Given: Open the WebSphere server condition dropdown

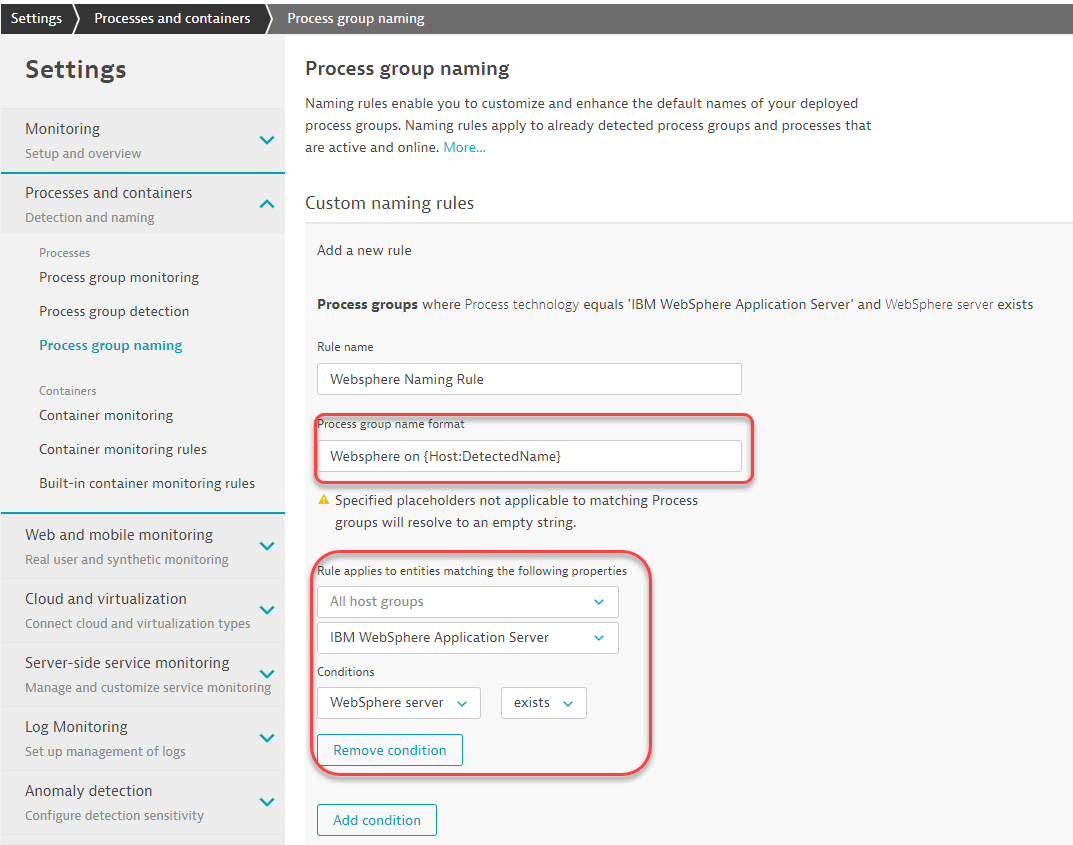Looking at the screenshot, I should (399, 703).
